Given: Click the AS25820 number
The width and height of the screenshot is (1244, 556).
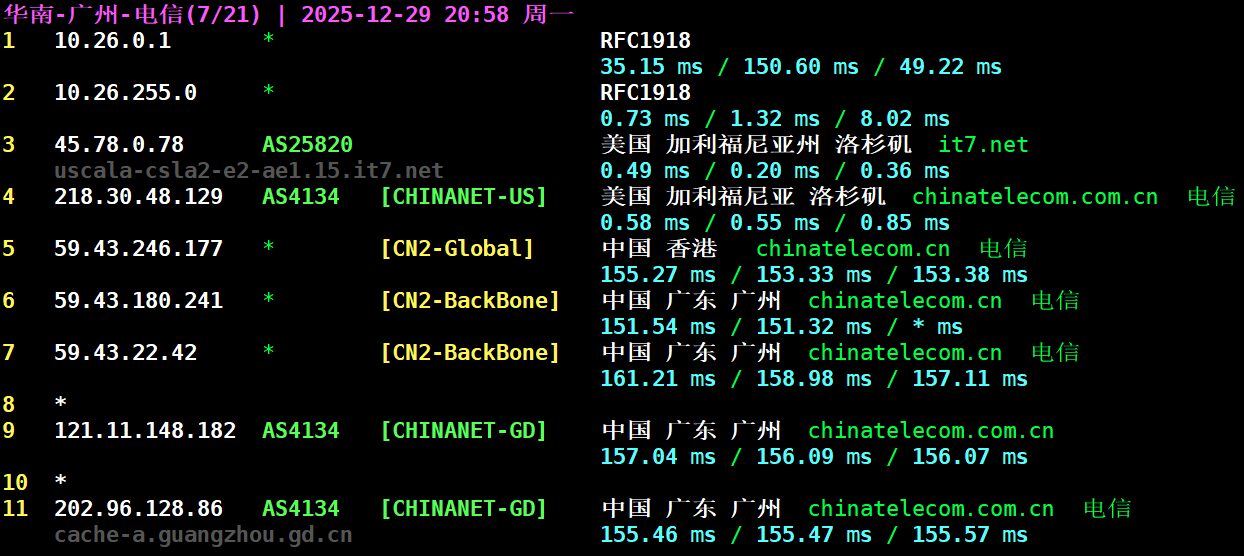Looking at the screenshot, I should click(307, 145).
